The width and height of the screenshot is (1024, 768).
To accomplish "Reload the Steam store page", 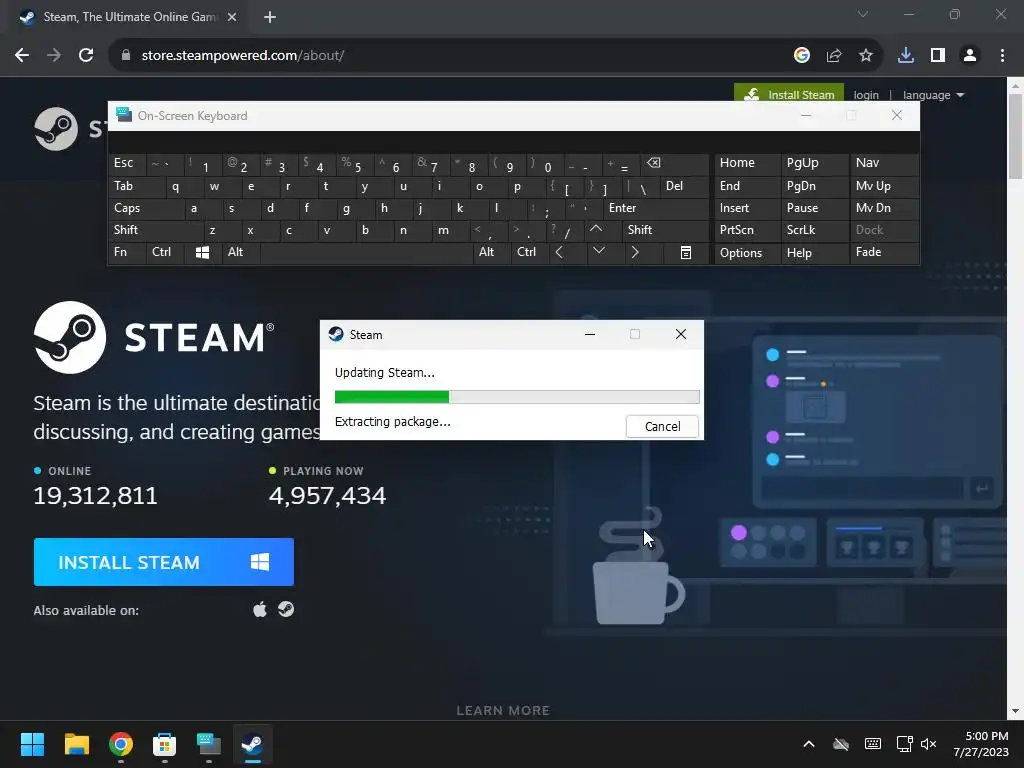I will coord(86,56).
